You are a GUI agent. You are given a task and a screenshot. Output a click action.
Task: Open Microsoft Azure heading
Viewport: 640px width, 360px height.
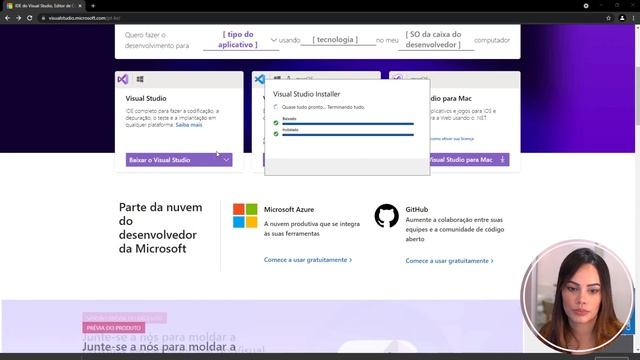[x=289, y=209]
